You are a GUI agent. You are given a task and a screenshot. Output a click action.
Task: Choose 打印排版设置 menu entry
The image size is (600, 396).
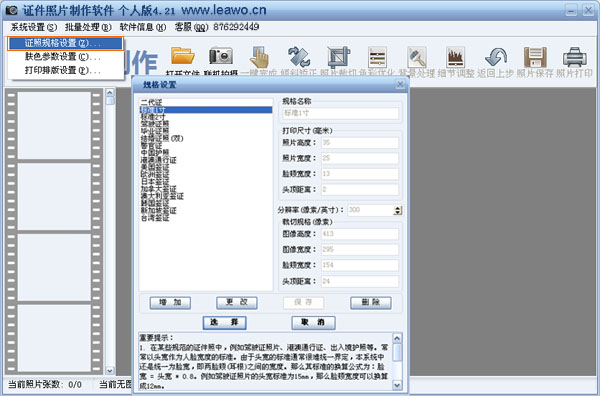coord(65,70)
